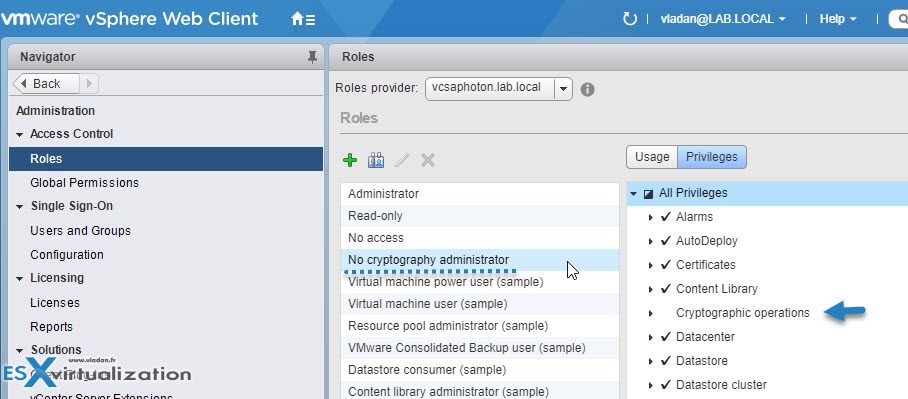Collapse Solutions section
The width and height of the screenshot is (908, 399).
click(20, 350)
